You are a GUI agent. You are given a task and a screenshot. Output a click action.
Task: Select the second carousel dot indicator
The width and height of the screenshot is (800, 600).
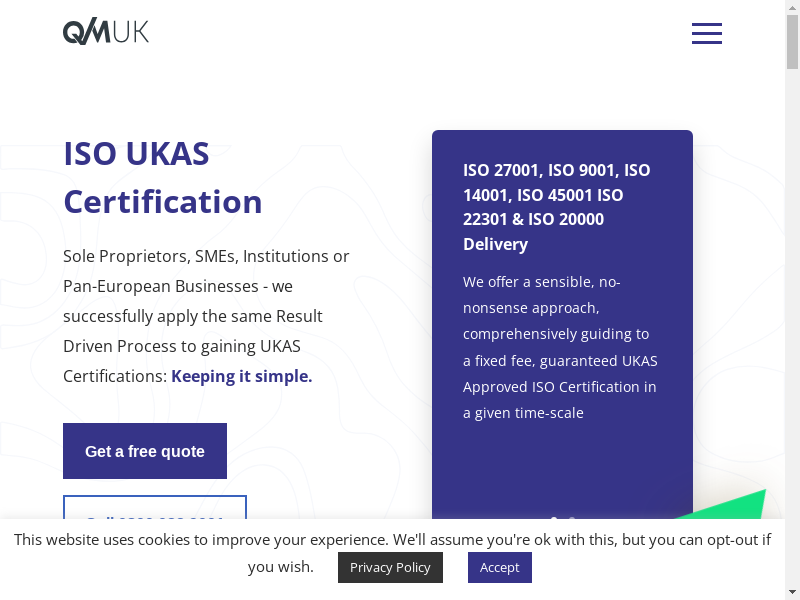[572, 518]
